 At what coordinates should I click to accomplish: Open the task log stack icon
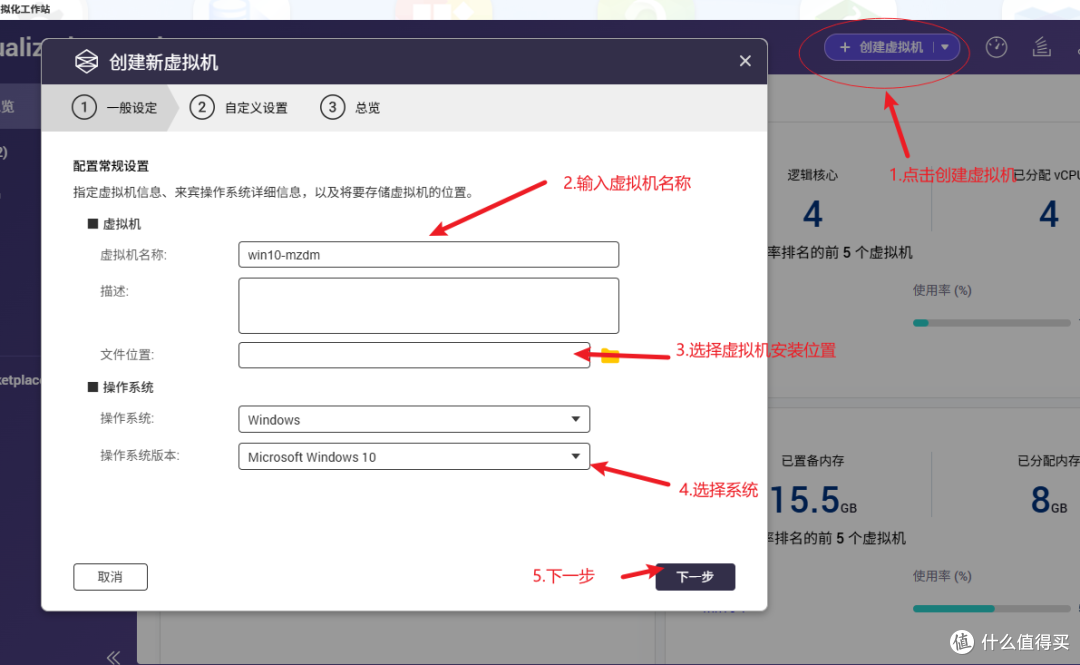pyautogui.click(x=1041, y=47)
